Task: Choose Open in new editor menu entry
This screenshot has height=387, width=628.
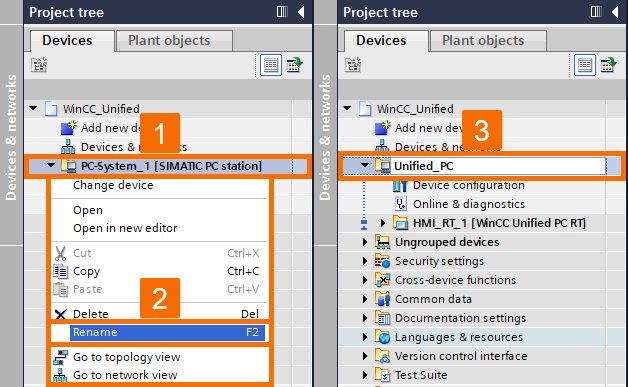Action: tap(125, 228)
